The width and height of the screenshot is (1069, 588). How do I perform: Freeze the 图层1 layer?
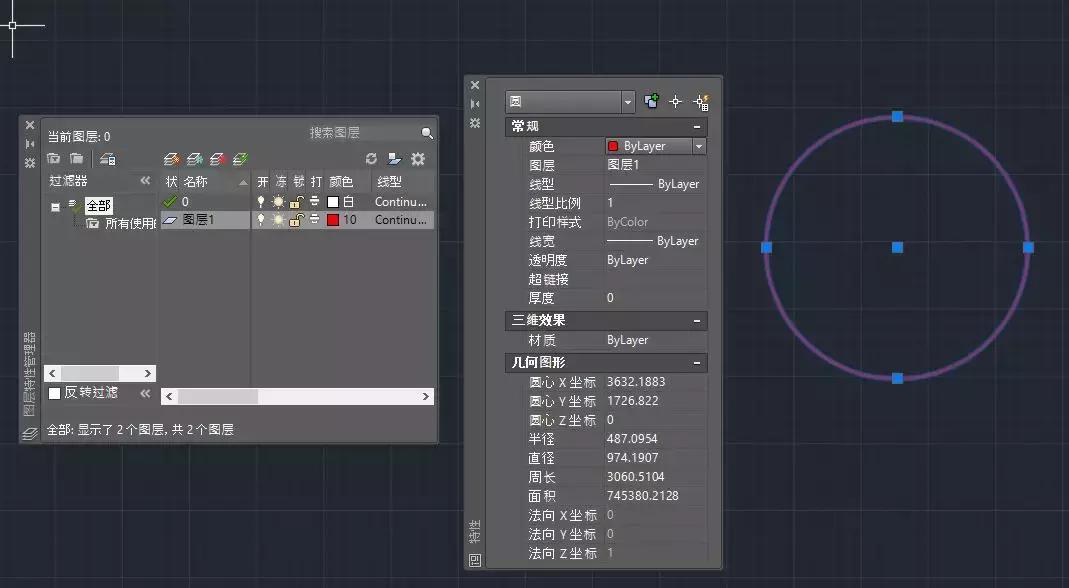point(277,219)
